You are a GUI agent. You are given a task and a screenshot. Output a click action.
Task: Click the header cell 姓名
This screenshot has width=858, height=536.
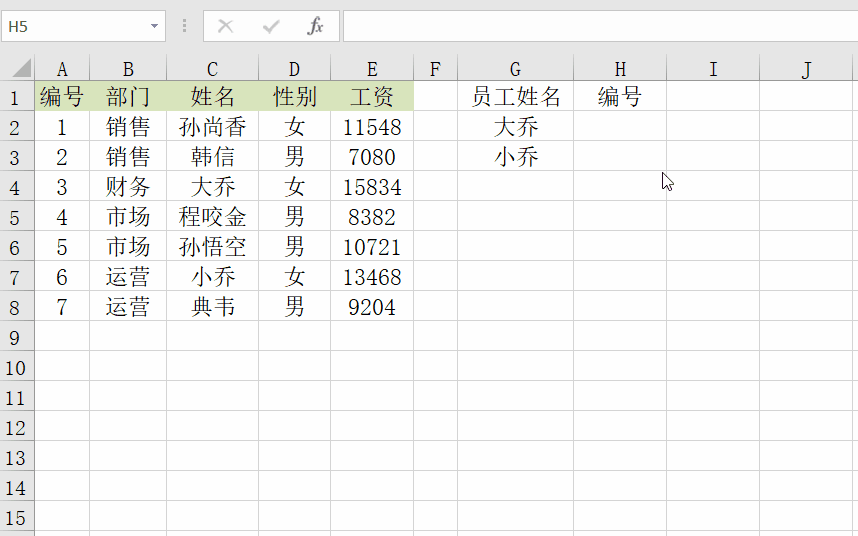(x=212, y=97)
